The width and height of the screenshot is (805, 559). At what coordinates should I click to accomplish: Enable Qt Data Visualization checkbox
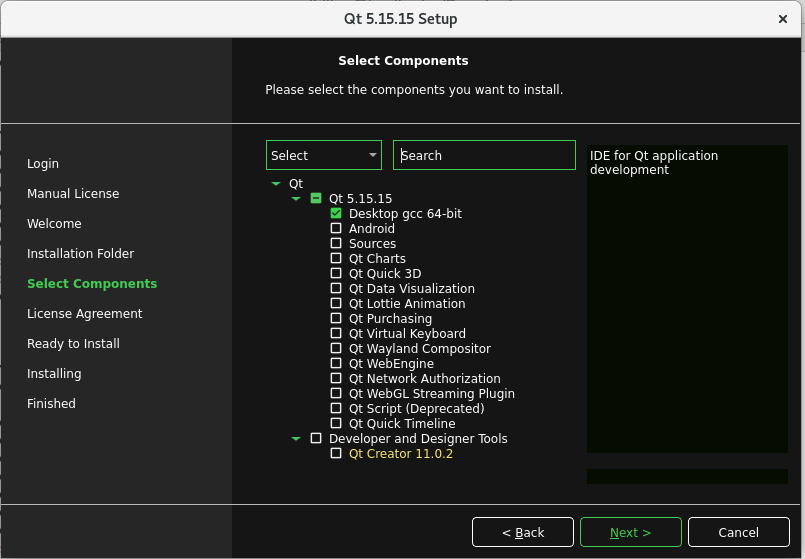tap(336, 288)
